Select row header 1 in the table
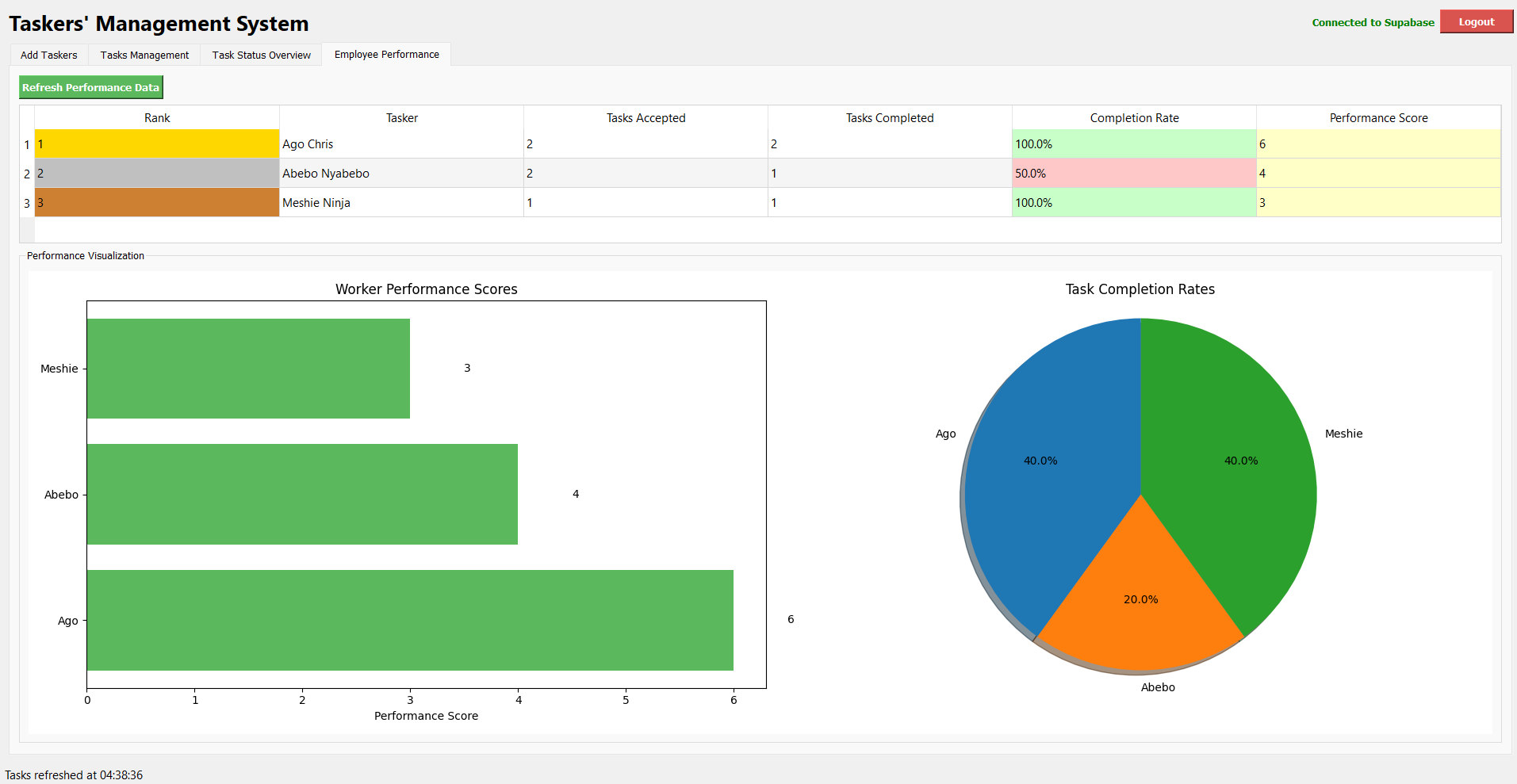The width and height of the screenshot is (1517, 784). point(27,144)
